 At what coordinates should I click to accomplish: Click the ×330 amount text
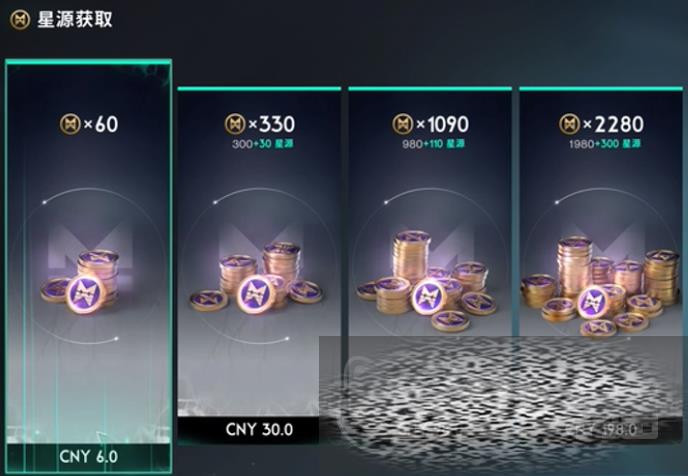point(272,124)
